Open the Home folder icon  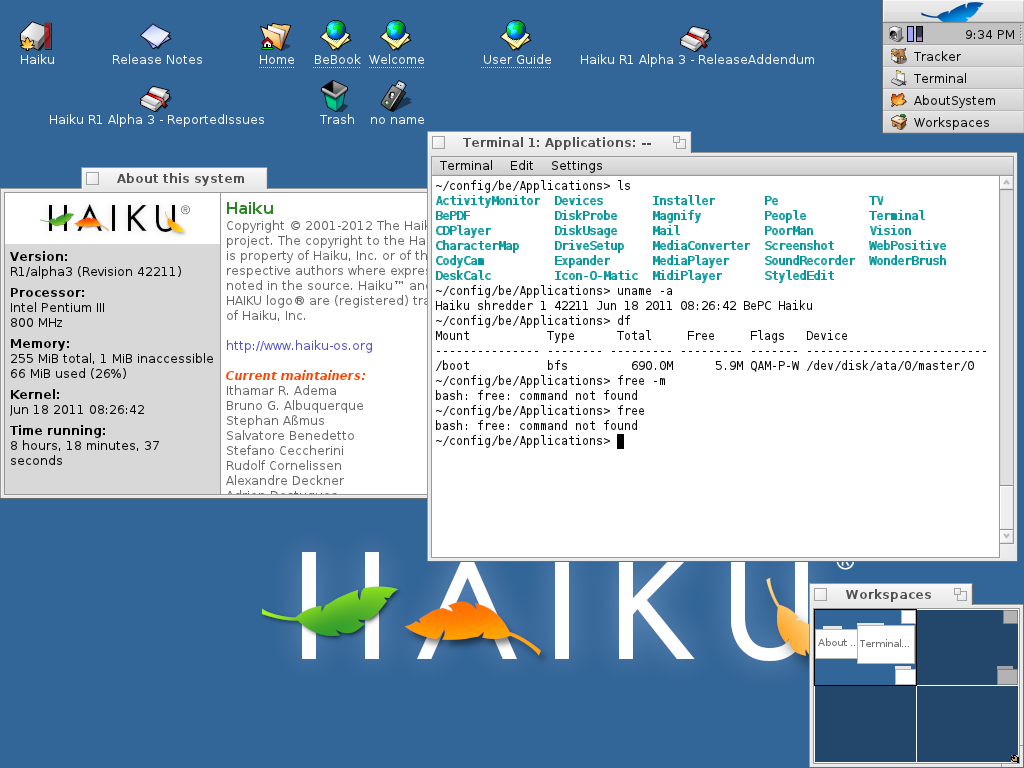pos(276,36)
